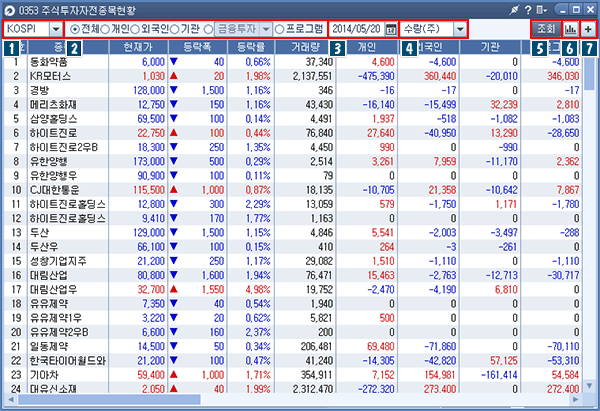
Task: Click the date field 2014/05/20
Action: click(357, 29)
